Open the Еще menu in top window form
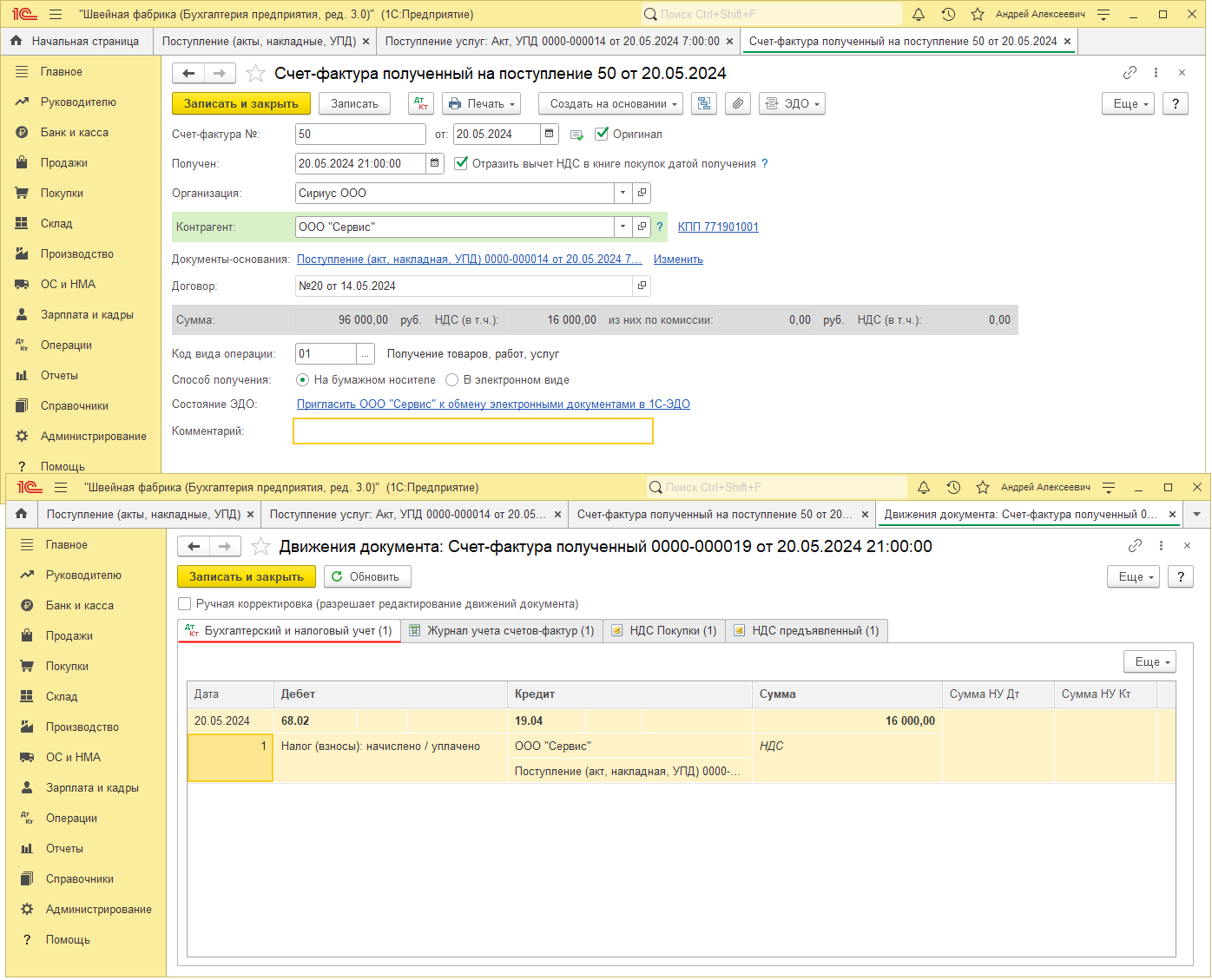Viewport: 1212px width, 980px height. tap(1129, 103)
